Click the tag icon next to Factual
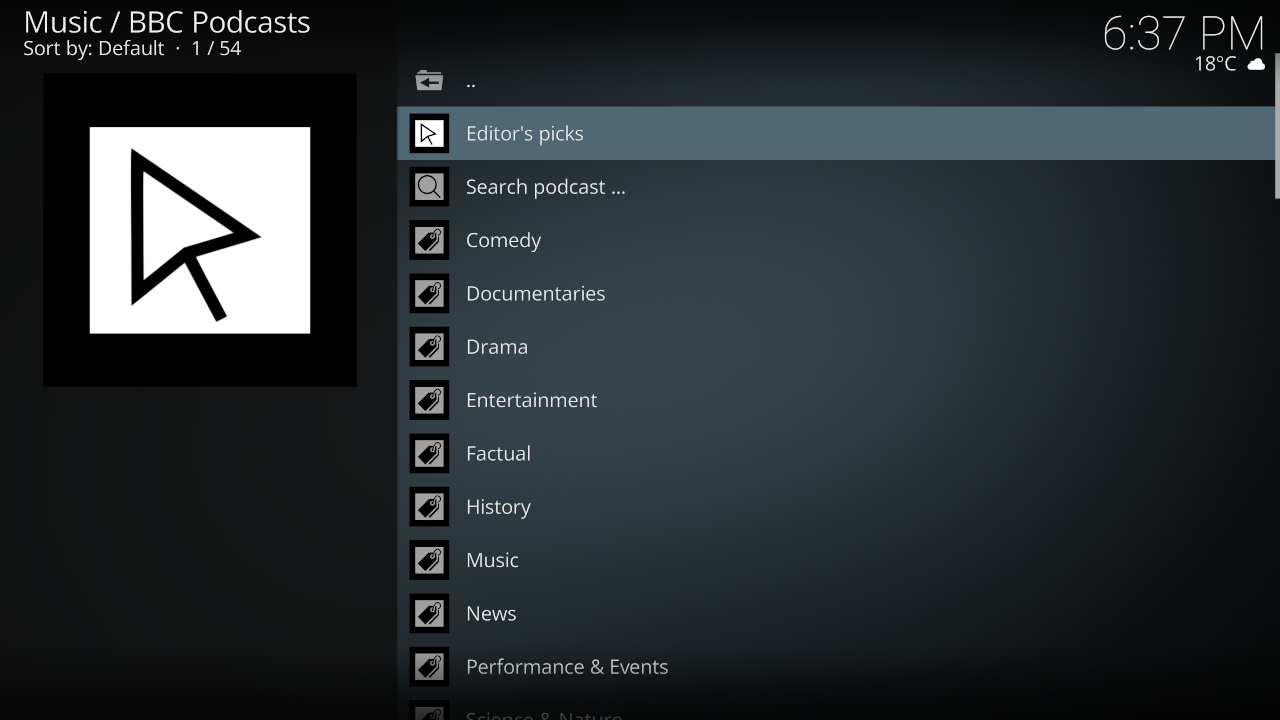Viewport: 1280px width, 720px height. (x=429, y=453)
